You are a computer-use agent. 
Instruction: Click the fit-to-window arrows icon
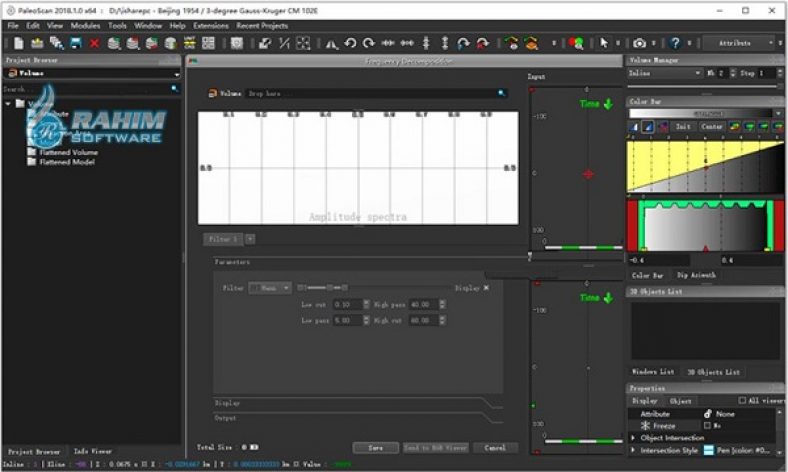303,44
